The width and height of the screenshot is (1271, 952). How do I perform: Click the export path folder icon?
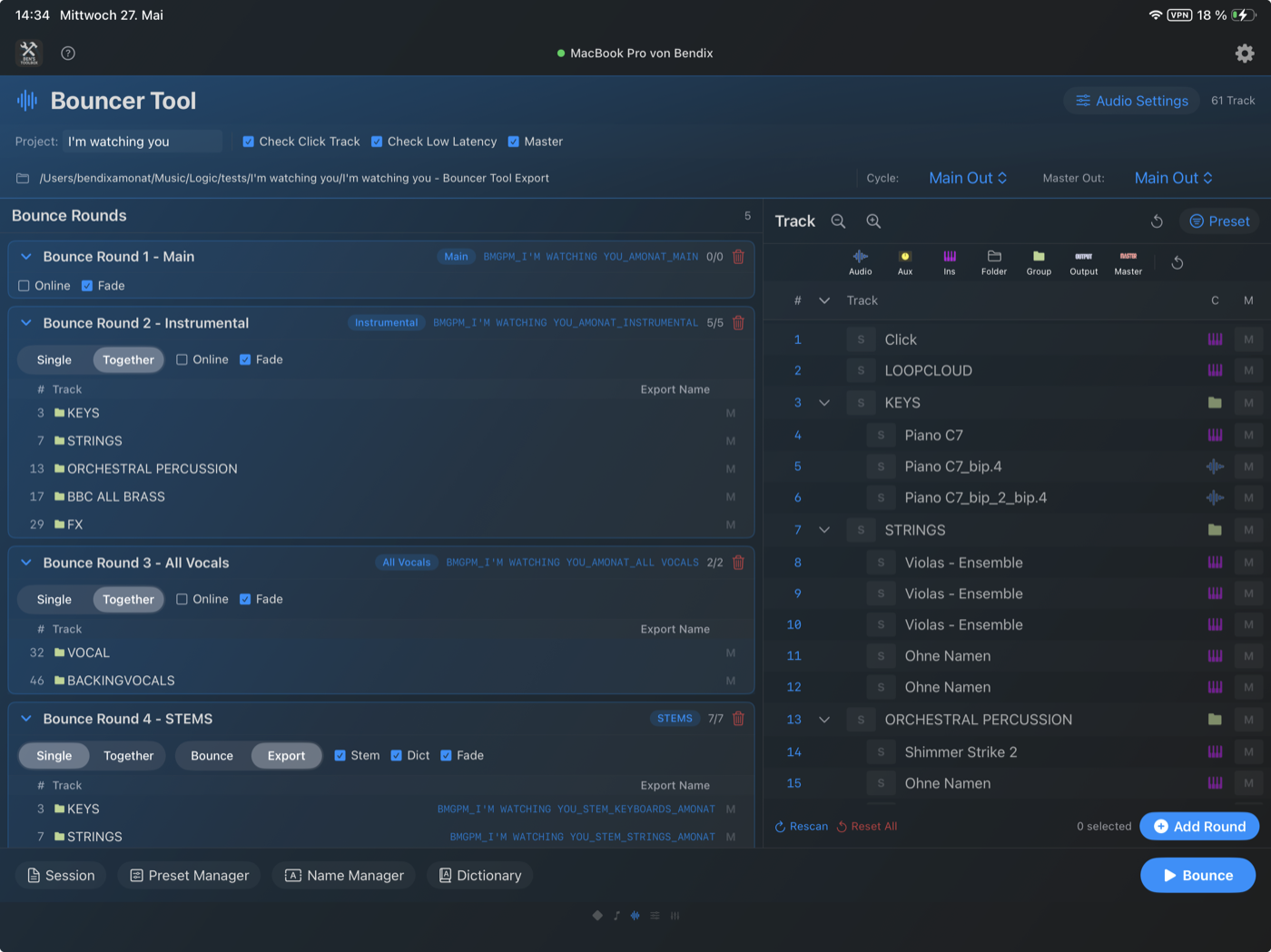point(23,178)
